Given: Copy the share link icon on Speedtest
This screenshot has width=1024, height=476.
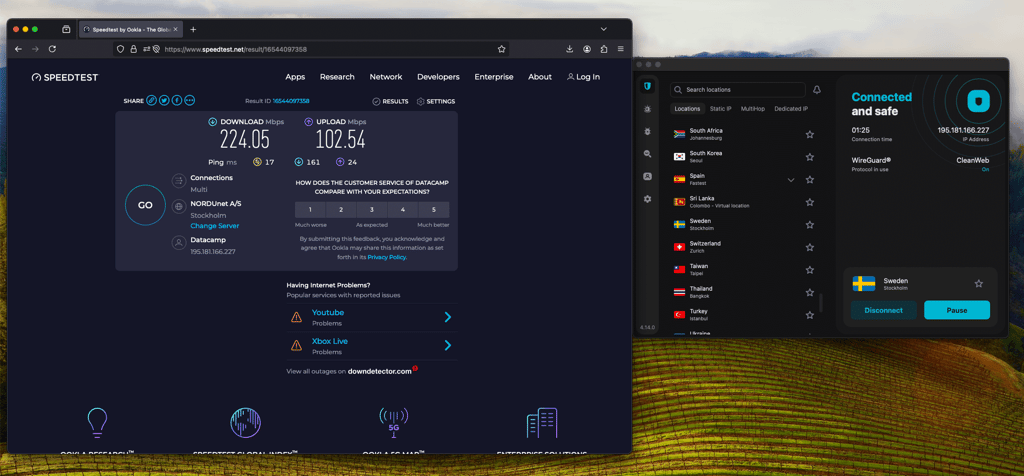Looking at the screenshot, I should click(x=151, y=101).
